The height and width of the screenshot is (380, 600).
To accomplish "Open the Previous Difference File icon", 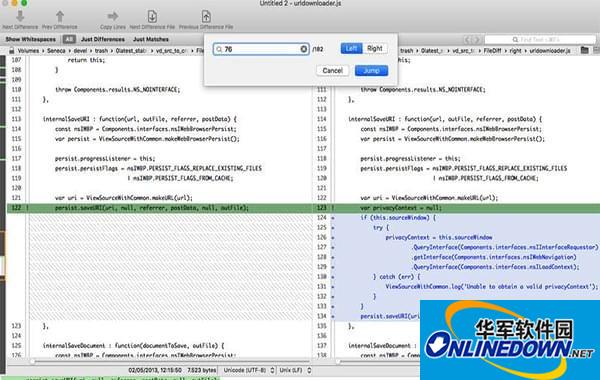I will coord(206,16).
